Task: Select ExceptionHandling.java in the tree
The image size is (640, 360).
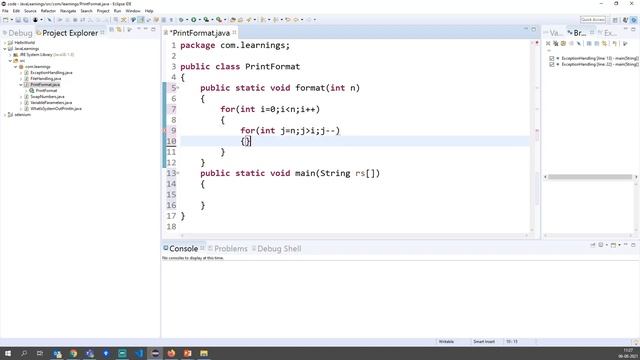Action: [51, 73]
